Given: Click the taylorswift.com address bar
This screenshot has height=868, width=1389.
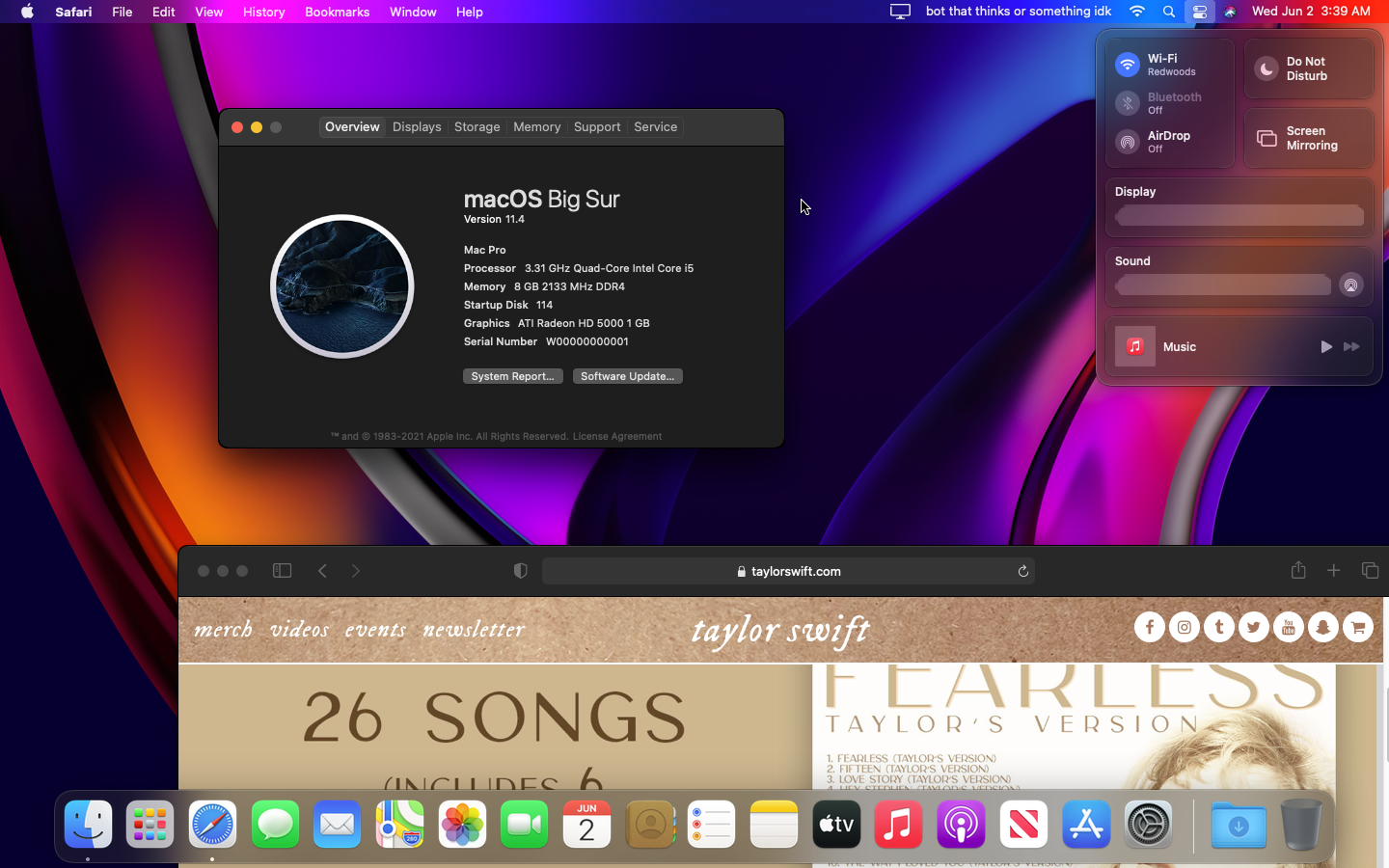Looking at the screenshot, I should (787, 571).
